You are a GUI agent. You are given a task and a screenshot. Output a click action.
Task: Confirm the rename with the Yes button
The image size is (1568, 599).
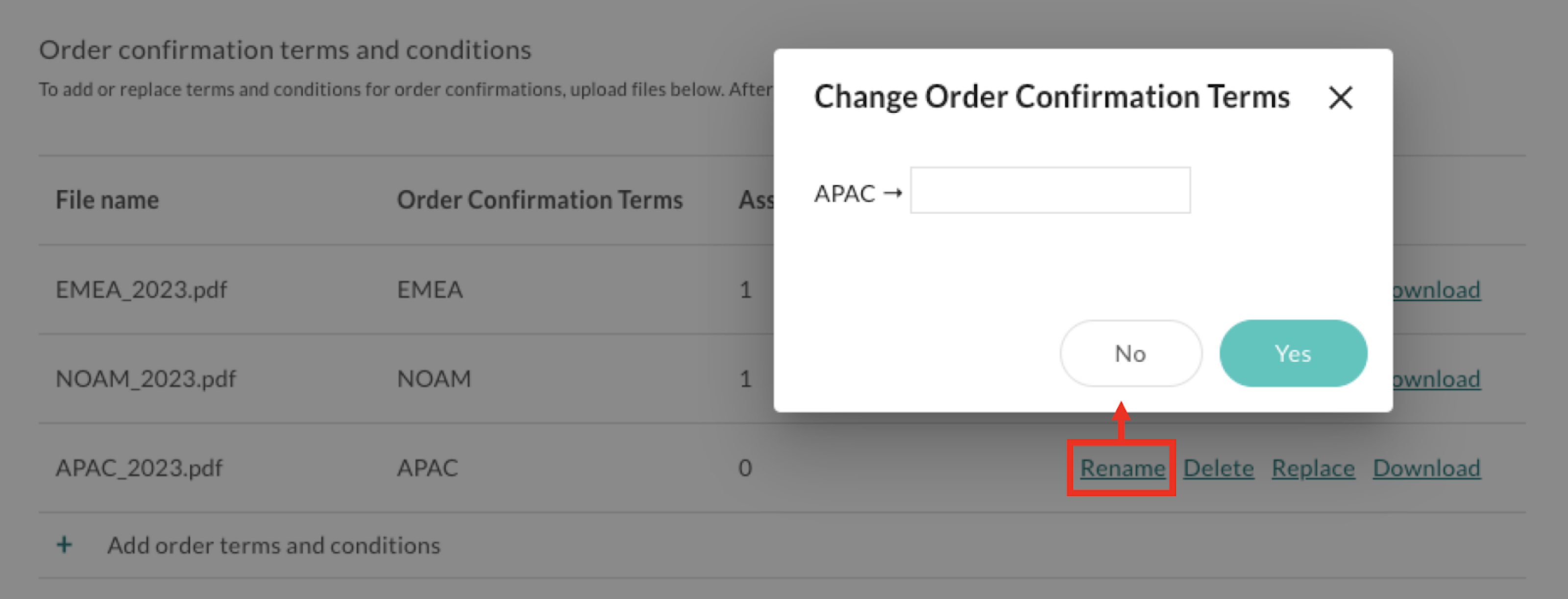(1293, 353)
